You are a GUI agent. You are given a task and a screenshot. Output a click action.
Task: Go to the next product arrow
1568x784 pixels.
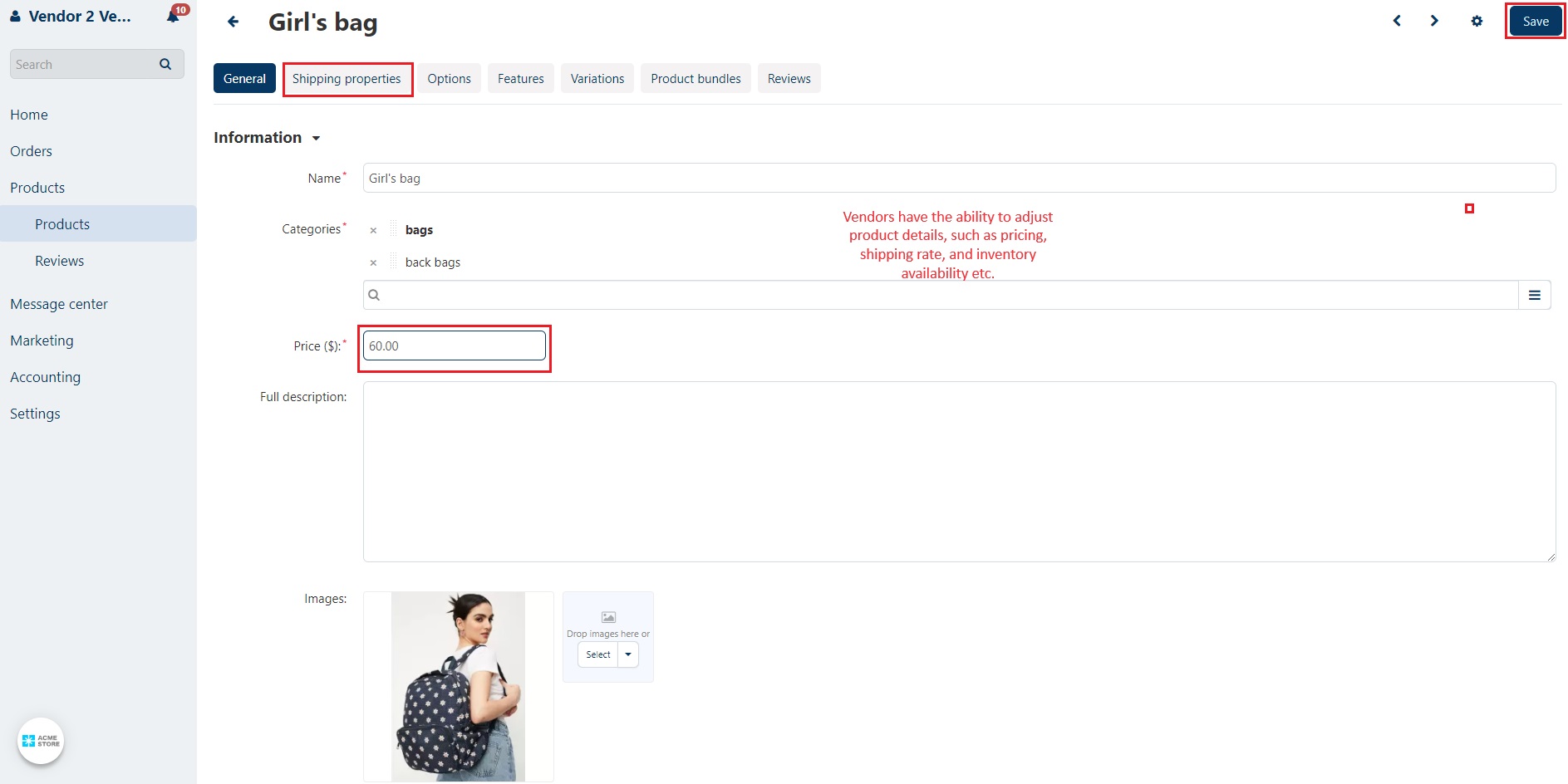pos(1434,21)
